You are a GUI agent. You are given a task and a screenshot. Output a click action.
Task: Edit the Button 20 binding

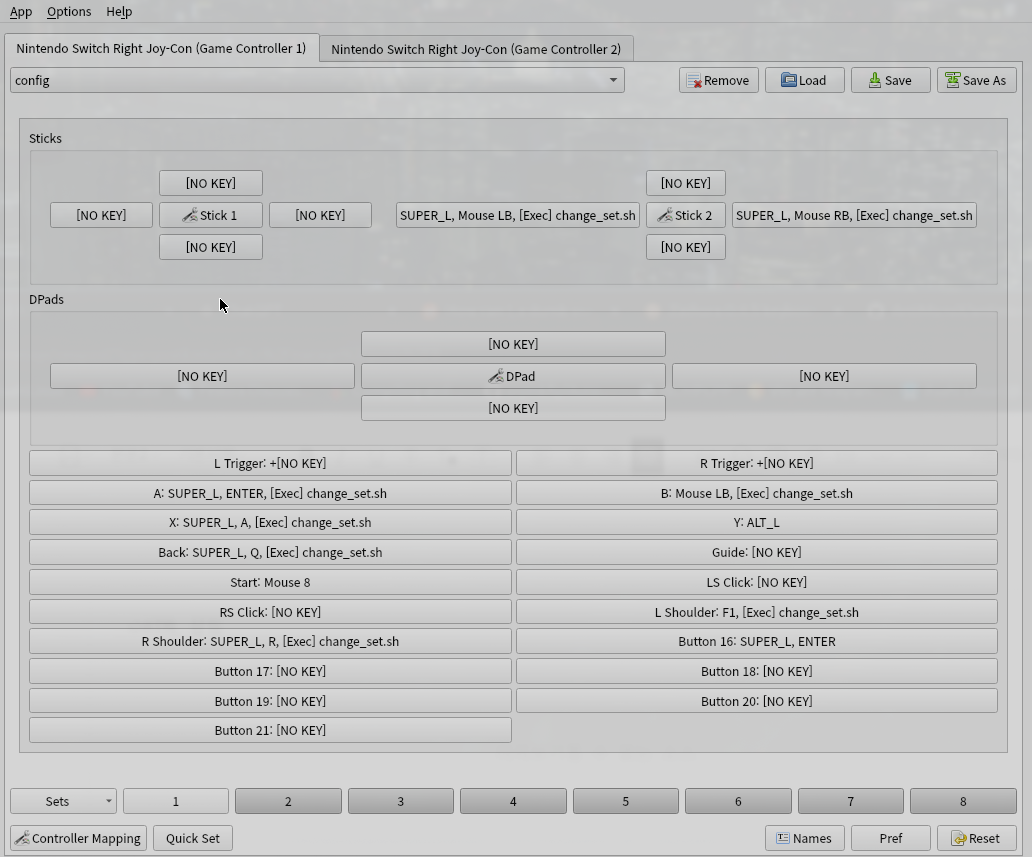(x=757, y=701)
